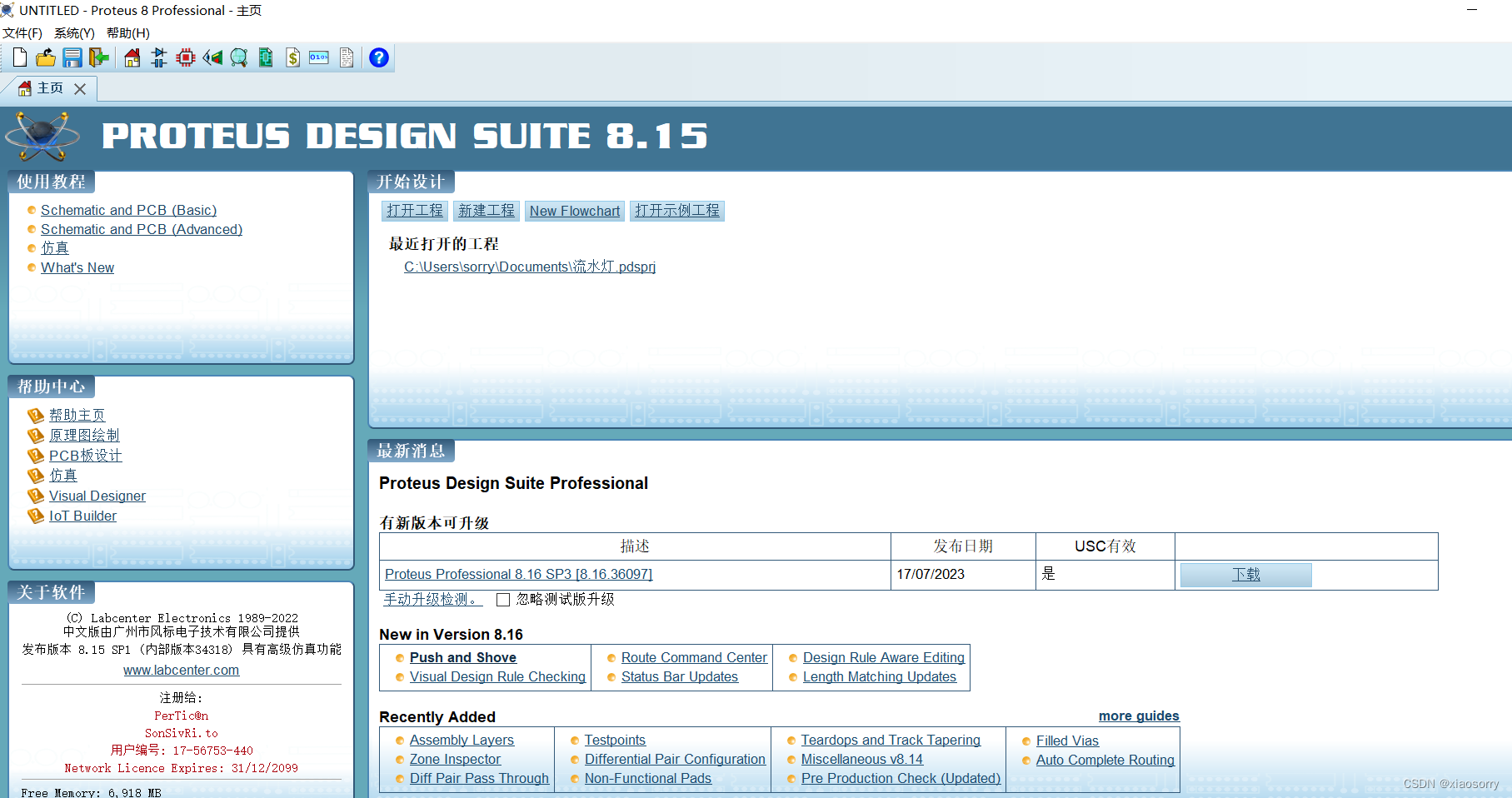Click the Open Project folder icon
Viewport: 1512px width, 798px height.
(x=46, y=57)
